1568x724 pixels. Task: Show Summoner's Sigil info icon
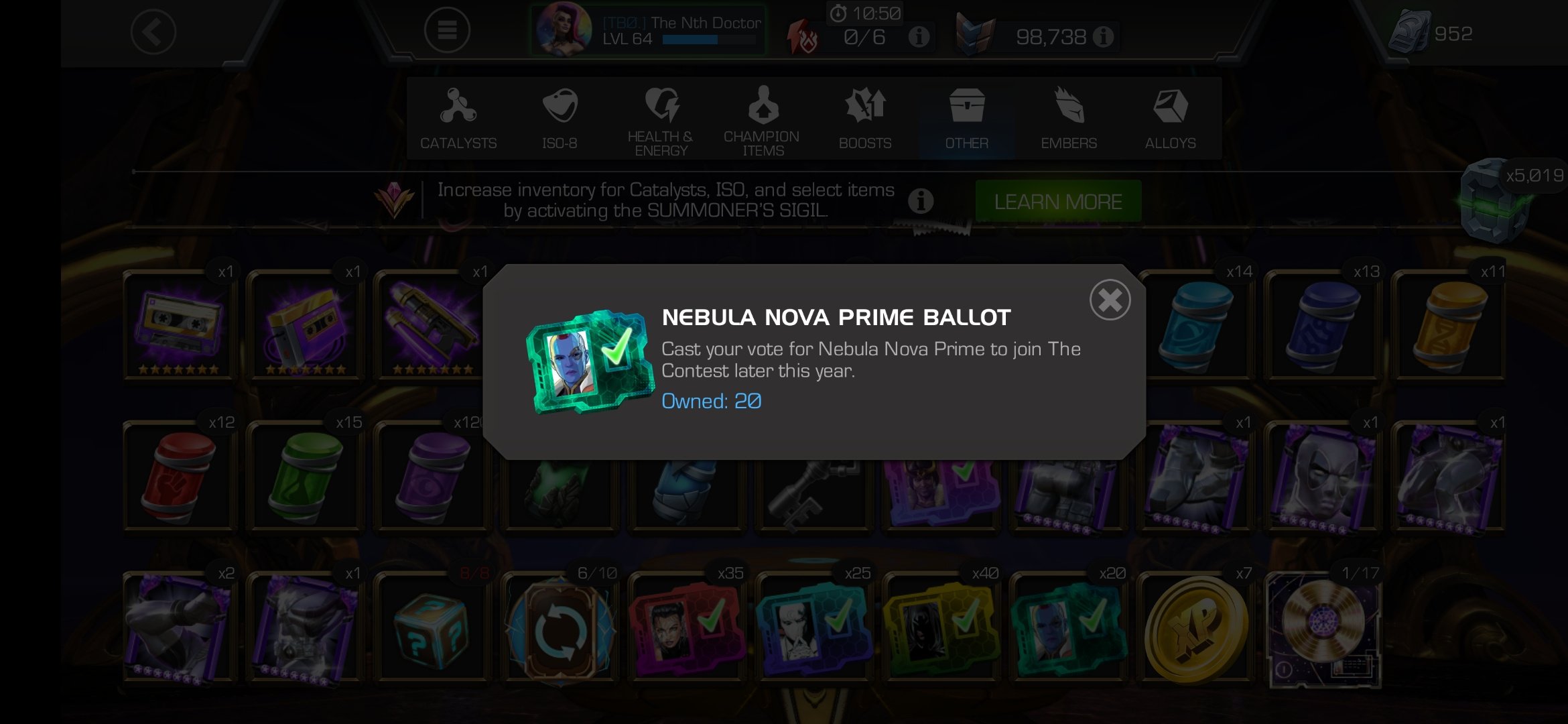(921, 200)
